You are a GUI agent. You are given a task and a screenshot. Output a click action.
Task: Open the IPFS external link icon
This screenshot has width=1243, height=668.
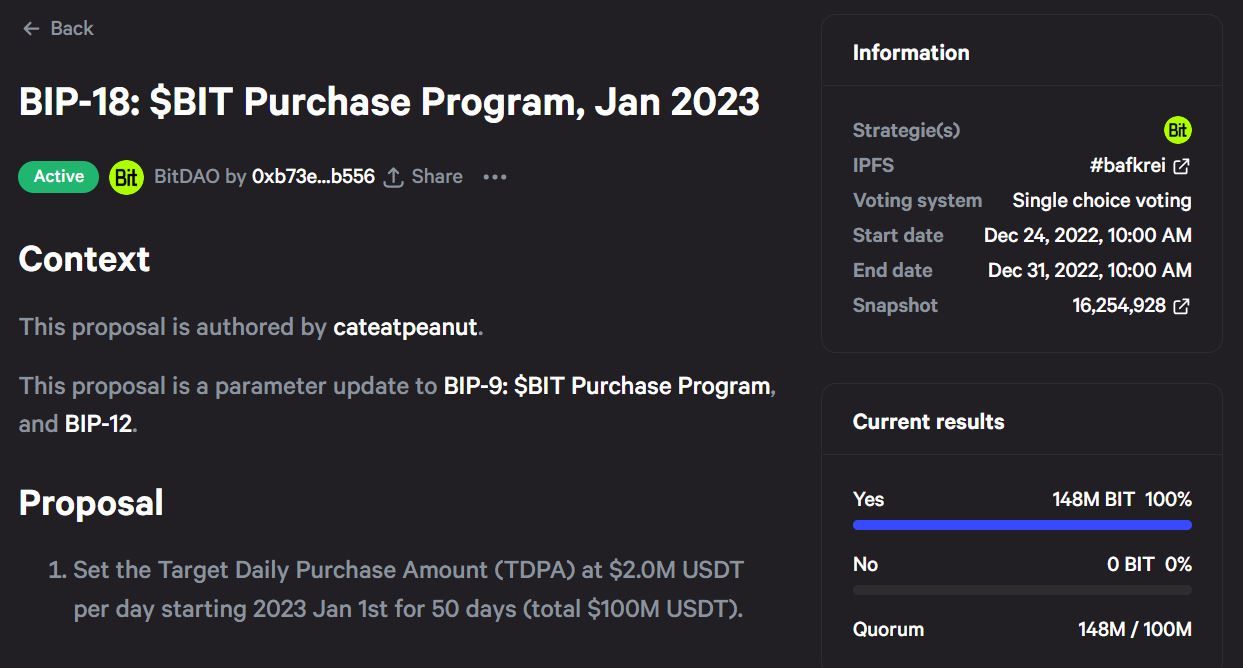1181,166
